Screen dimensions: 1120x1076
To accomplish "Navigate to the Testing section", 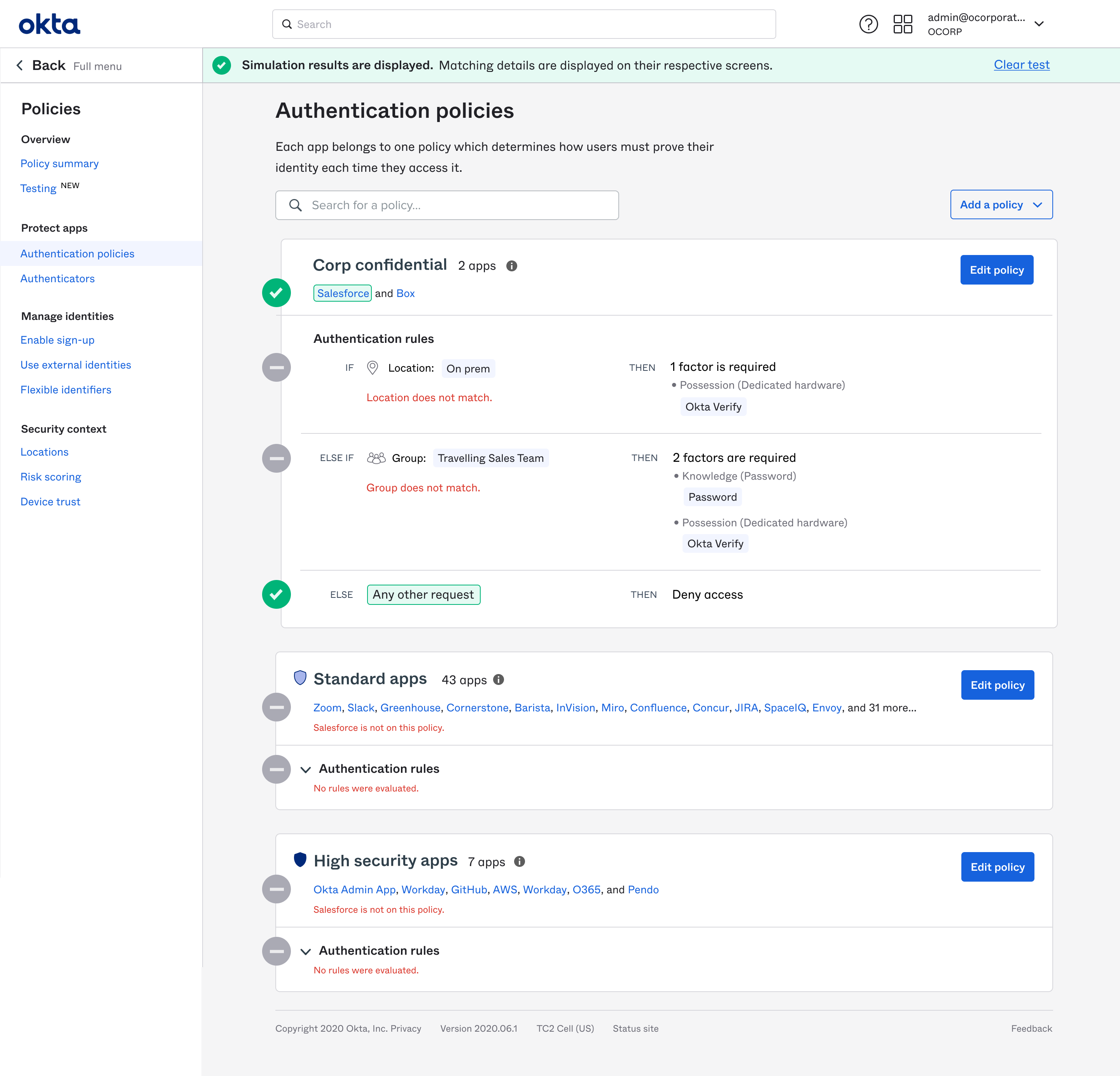I will click(x=38, y=188).
